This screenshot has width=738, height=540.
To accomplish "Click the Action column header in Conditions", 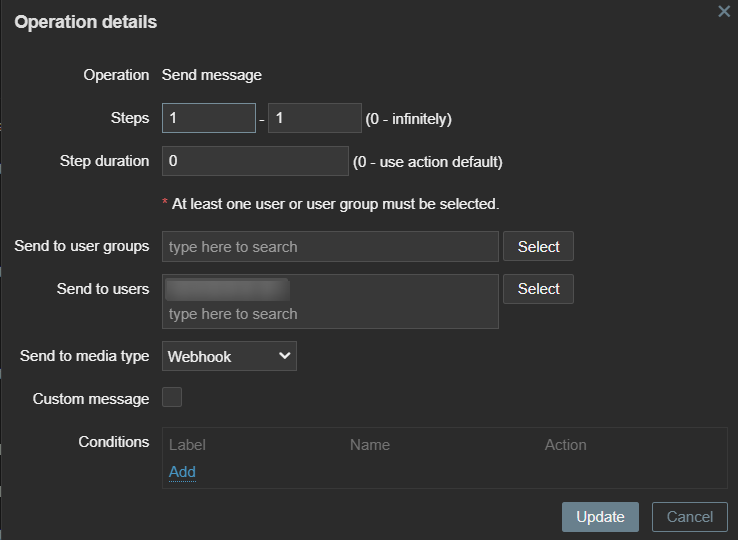I will (x=565, y=445).
